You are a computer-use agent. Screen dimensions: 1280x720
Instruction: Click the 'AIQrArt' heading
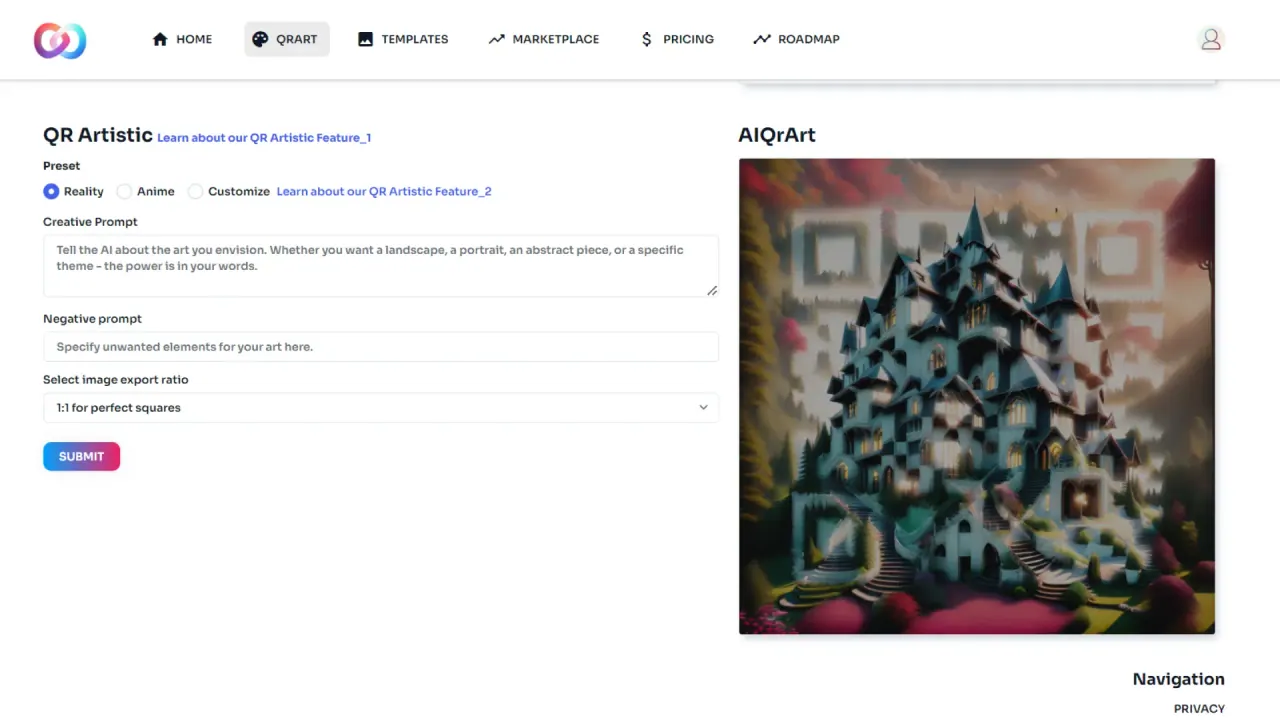click(x=777, y=135)
